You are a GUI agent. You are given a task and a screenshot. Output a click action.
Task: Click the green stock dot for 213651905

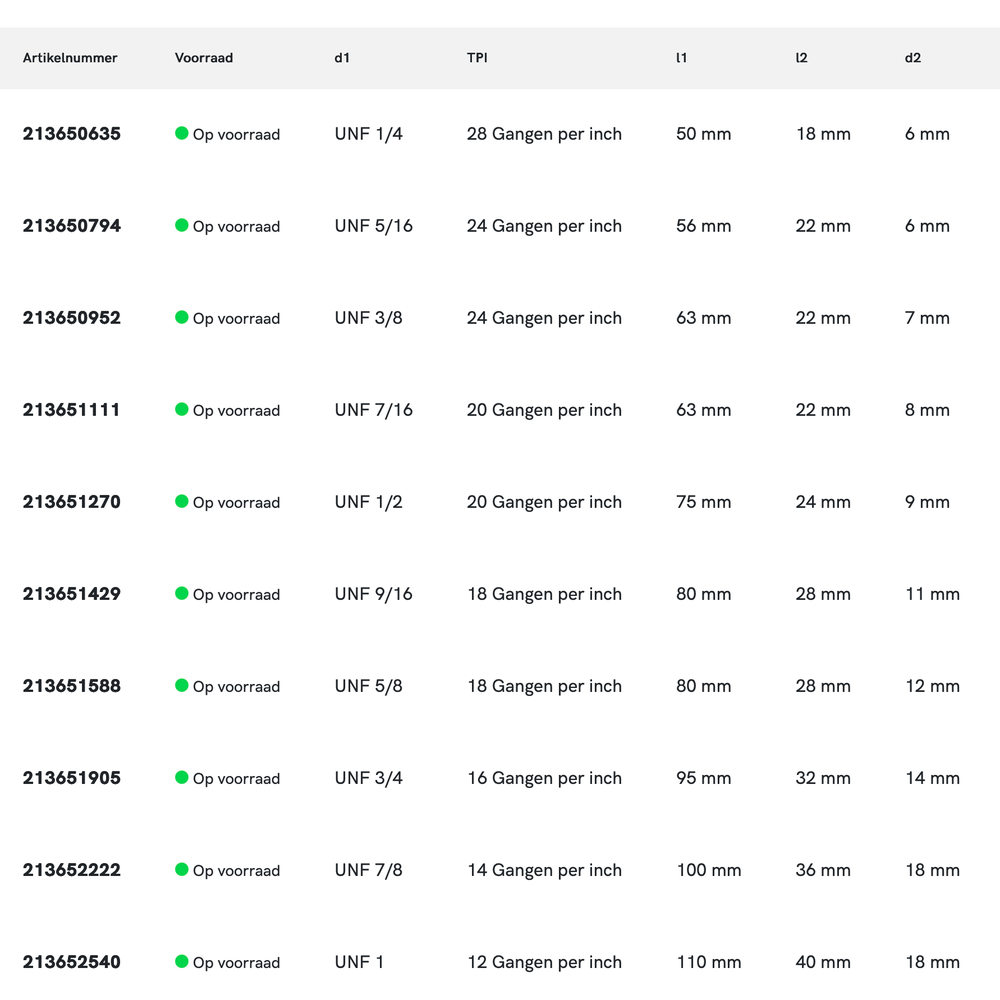pyautogui.click(x=182, y=777)
